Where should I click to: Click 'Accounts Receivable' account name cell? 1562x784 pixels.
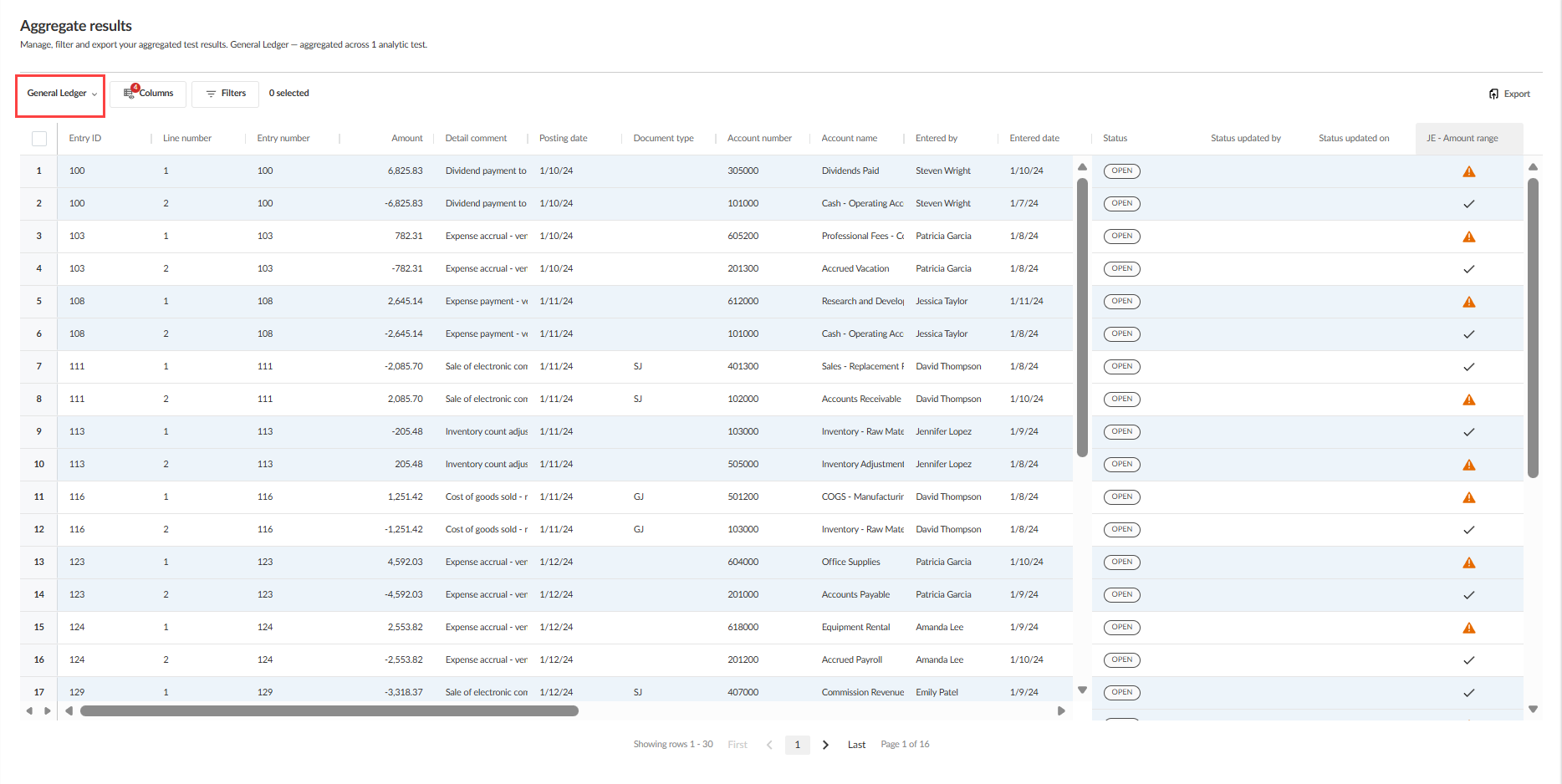coord(861,400)
